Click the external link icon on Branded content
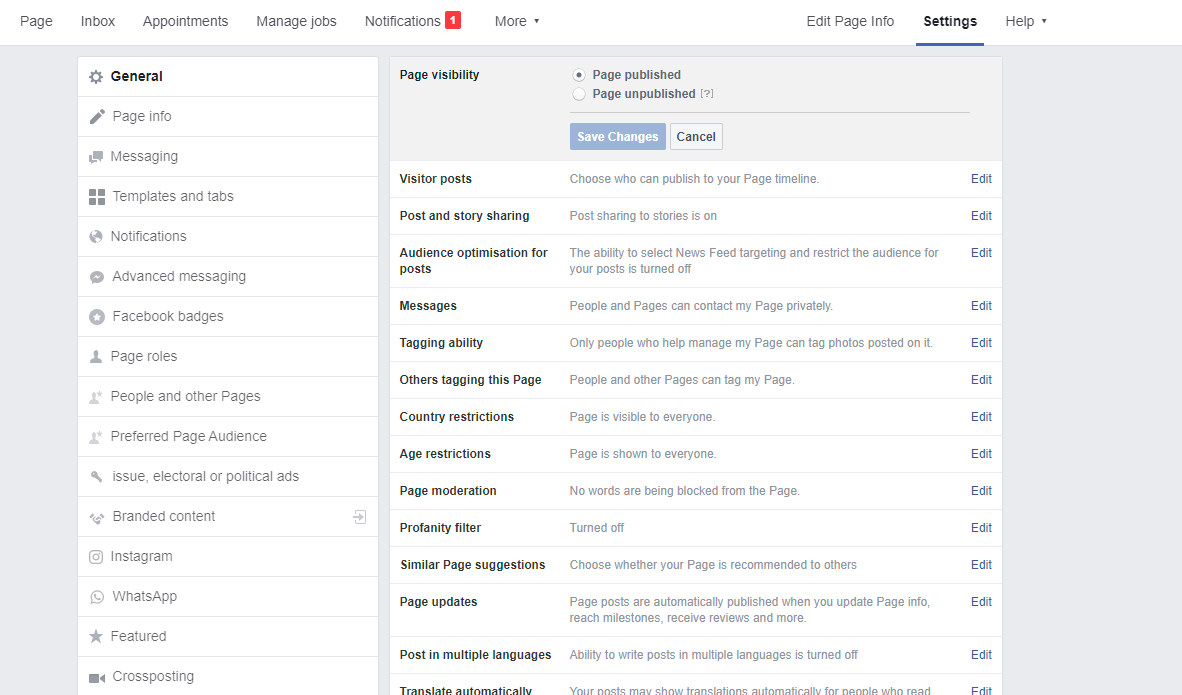Image resolution: width=1182 pixels, height=695 pixels. click(x=359, y=517)
